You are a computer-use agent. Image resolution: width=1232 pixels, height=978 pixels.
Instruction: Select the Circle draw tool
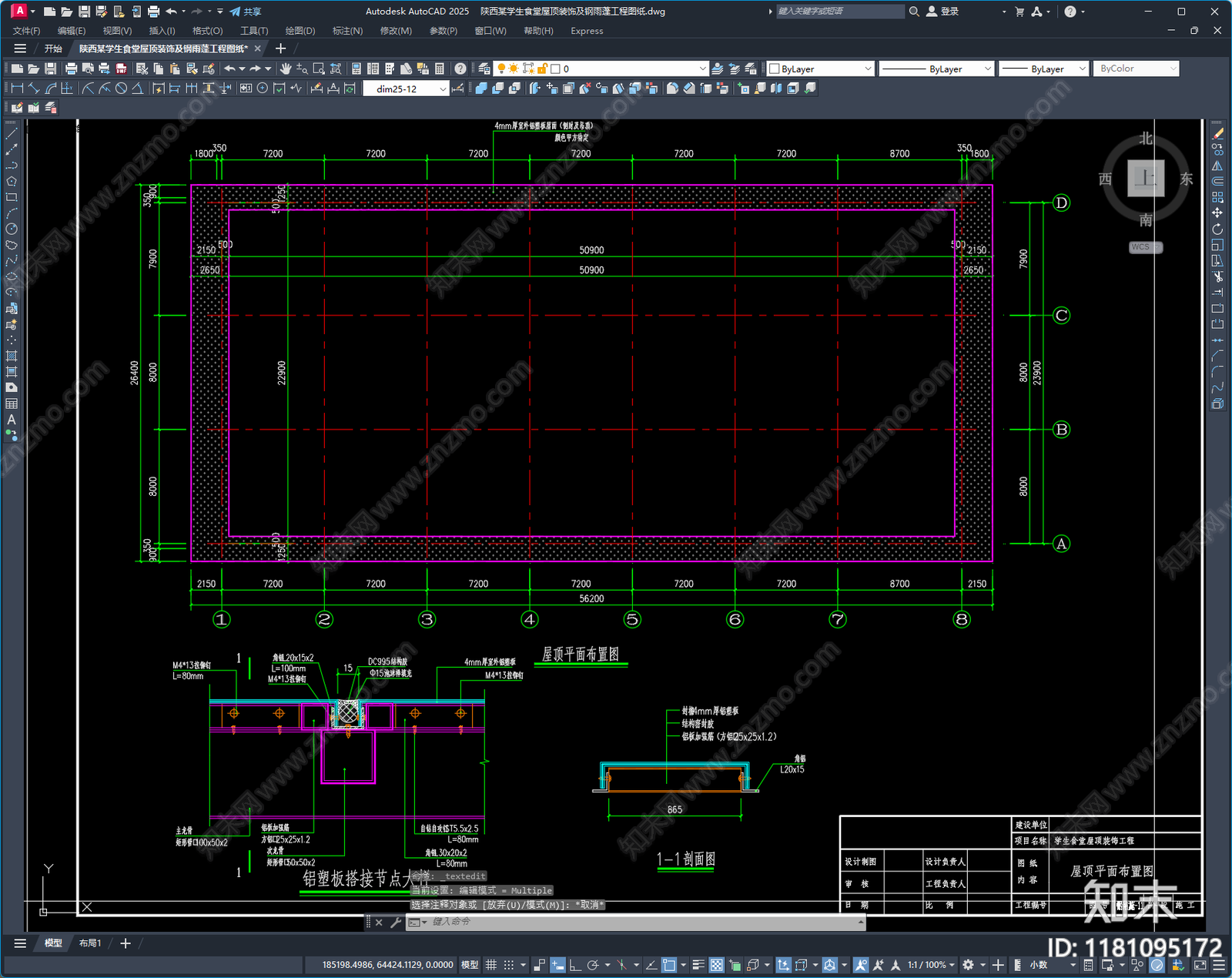tap(12, 229)
